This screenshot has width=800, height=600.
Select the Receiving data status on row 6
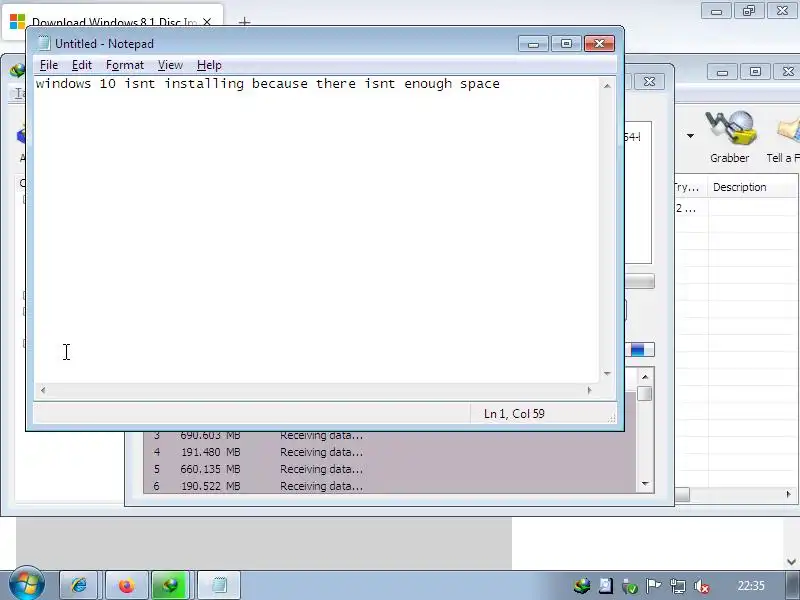[321, 486]
